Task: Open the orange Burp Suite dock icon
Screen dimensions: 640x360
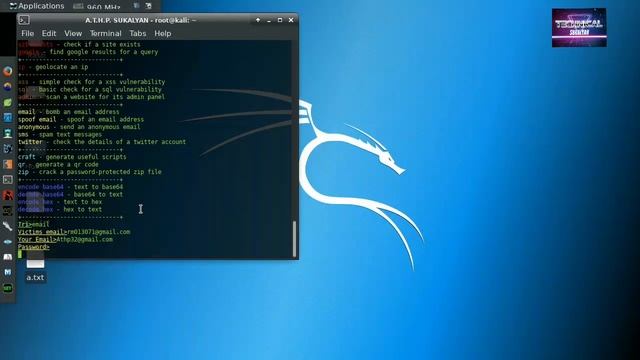Action: pos(7,164)
